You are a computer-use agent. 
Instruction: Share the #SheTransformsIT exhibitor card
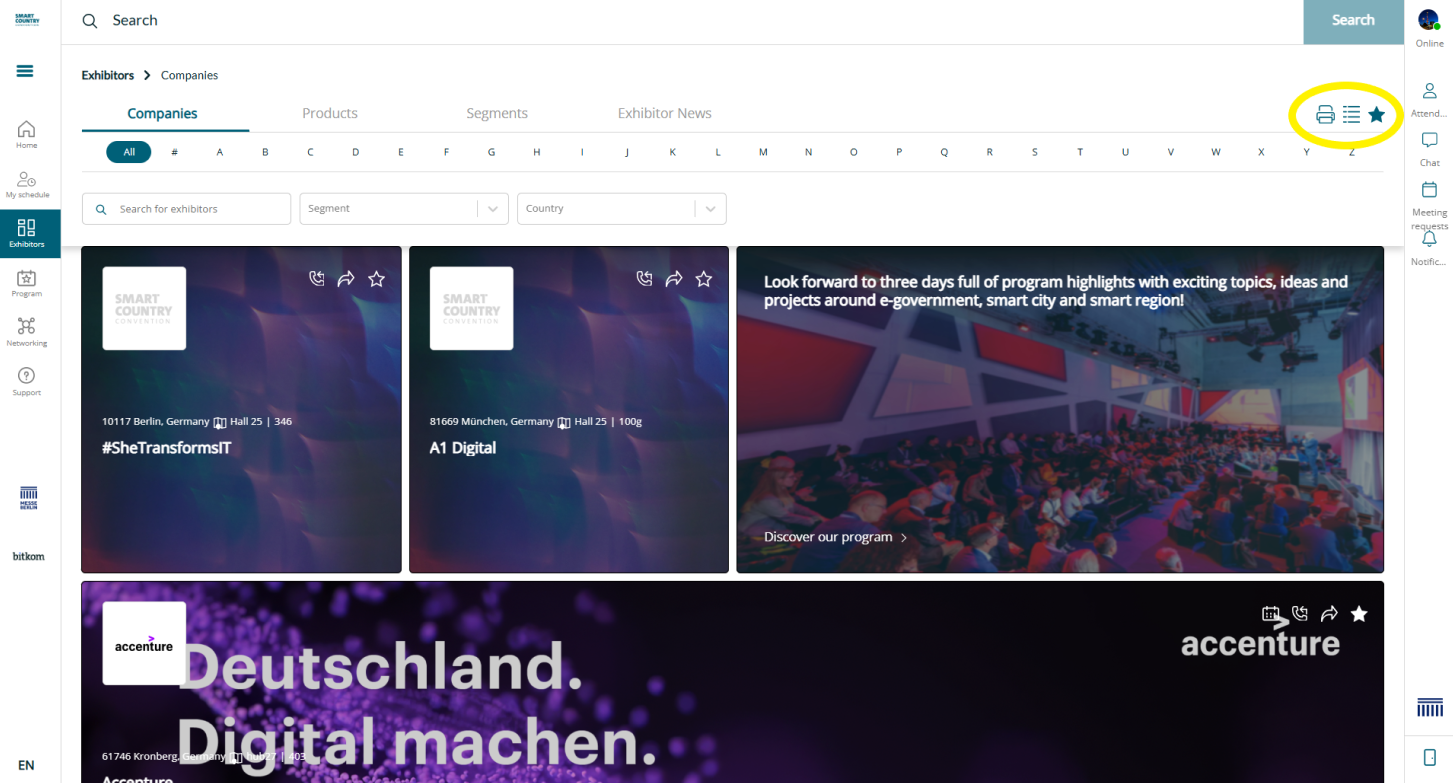[x=346, y=279]
